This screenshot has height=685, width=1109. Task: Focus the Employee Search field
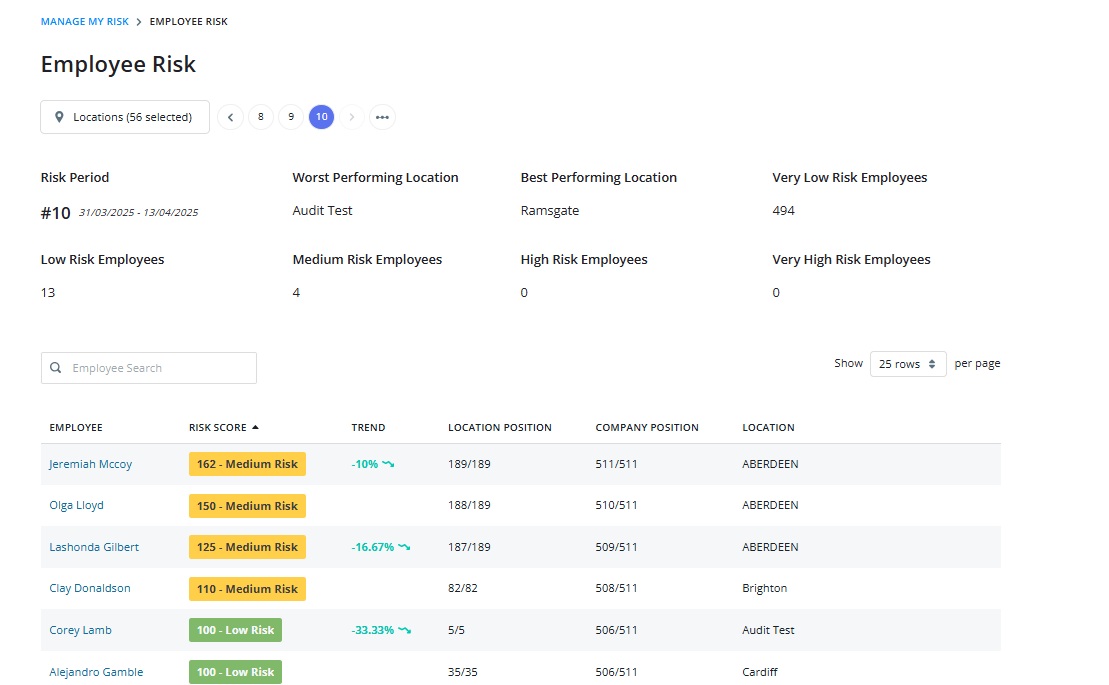click(x=149, y=368)
